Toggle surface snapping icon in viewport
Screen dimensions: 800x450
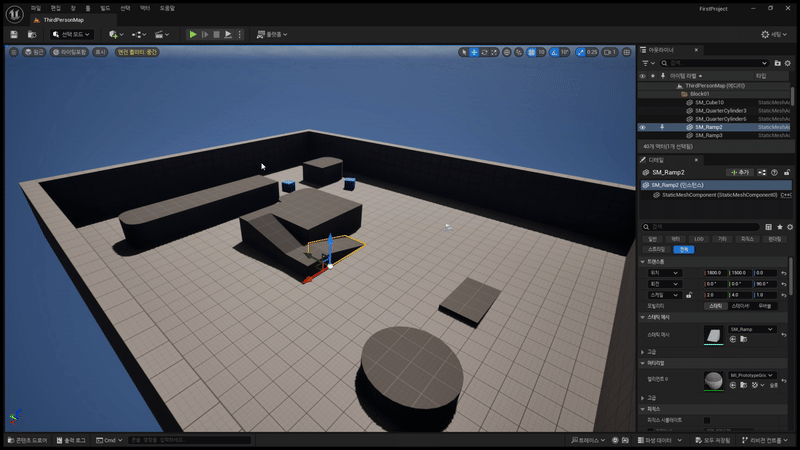point(519,52)
